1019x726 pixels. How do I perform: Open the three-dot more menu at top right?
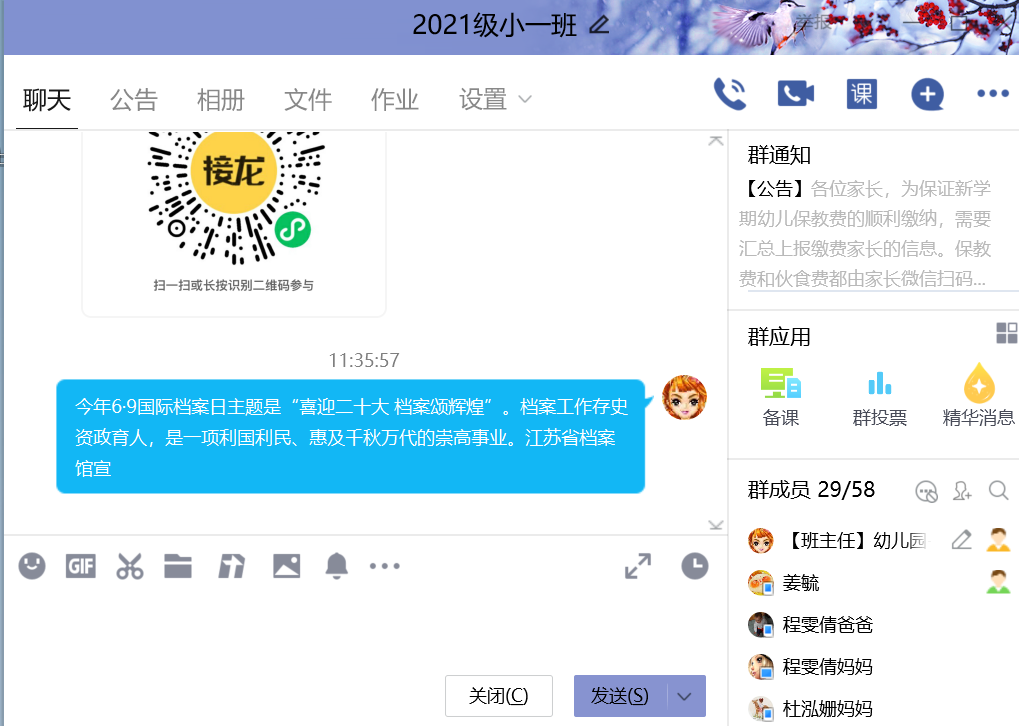tap(993, 94)
